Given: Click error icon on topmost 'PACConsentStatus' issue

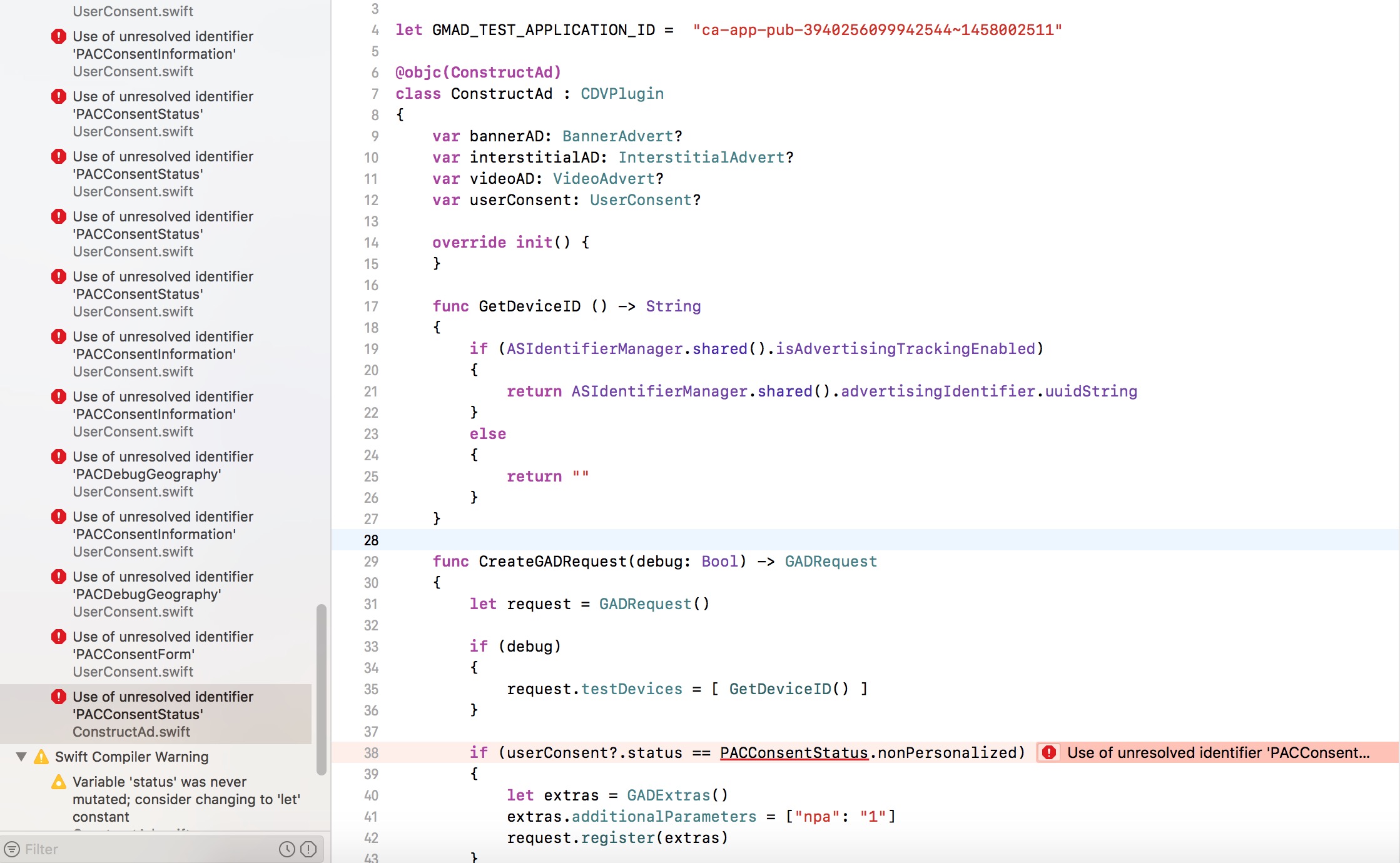Looking at the screenshot, I should (59, 96).
